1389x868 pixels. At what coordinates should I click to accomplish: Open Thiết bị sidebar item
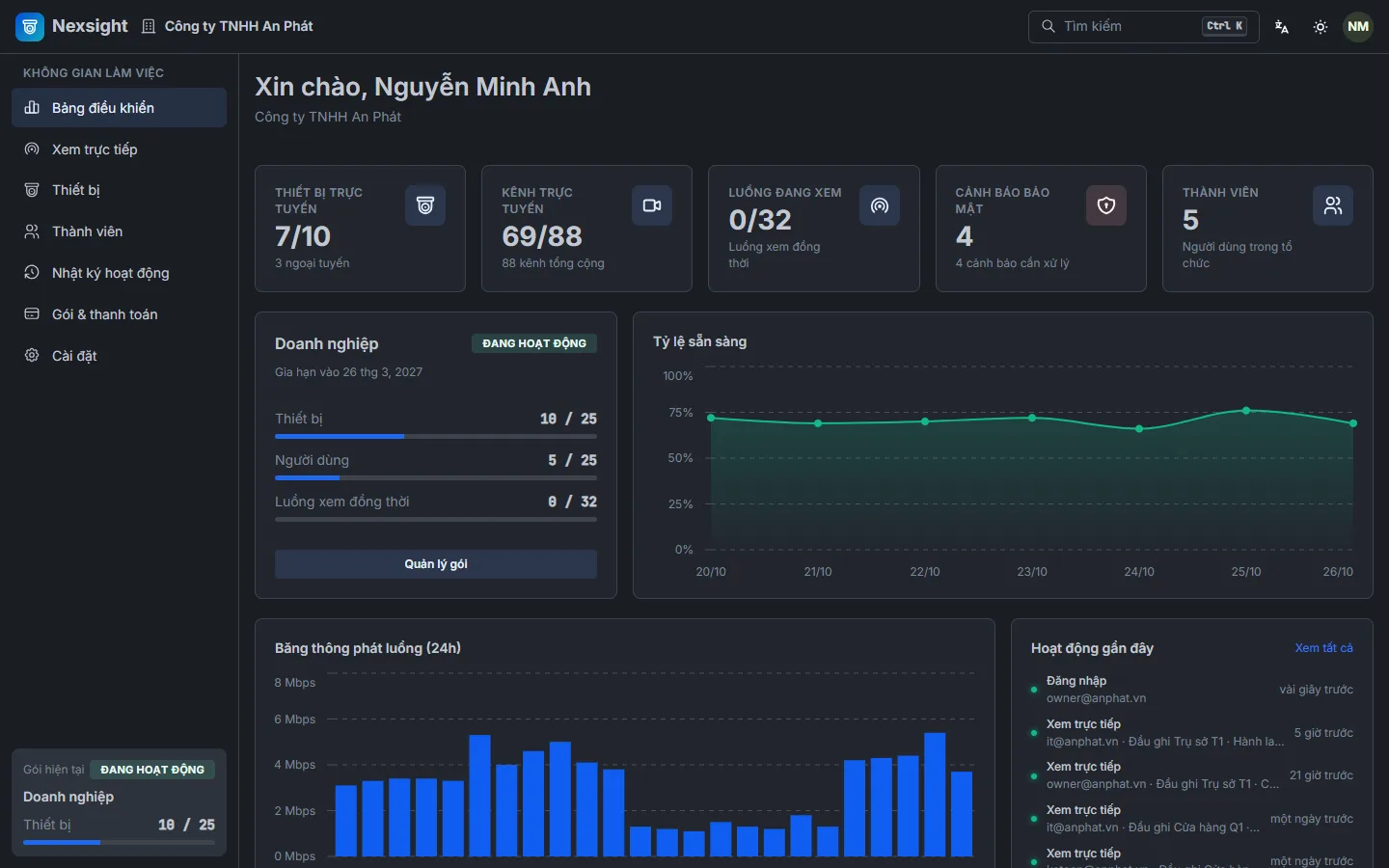click(x=120, y=190)
